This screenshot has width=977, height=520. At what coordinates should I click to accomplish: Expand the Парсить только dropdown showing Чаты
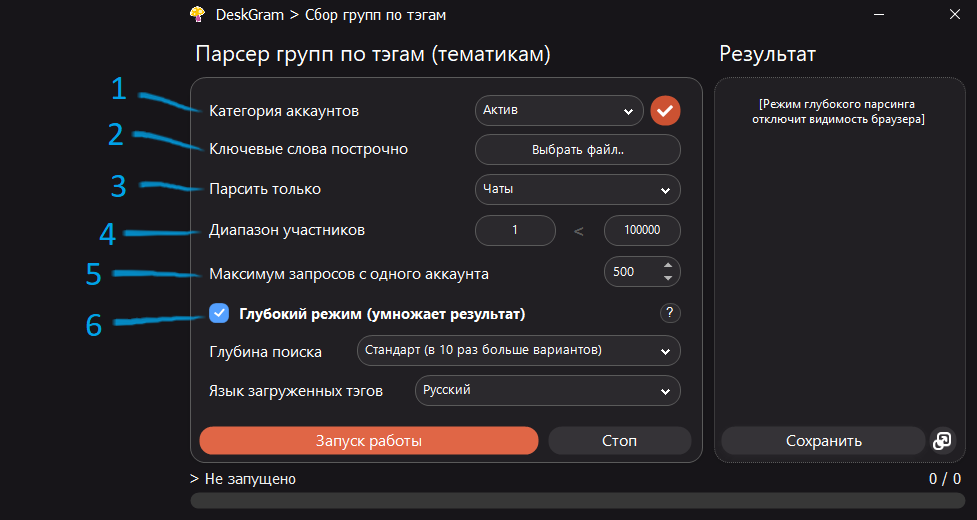(x=577, y=189)
